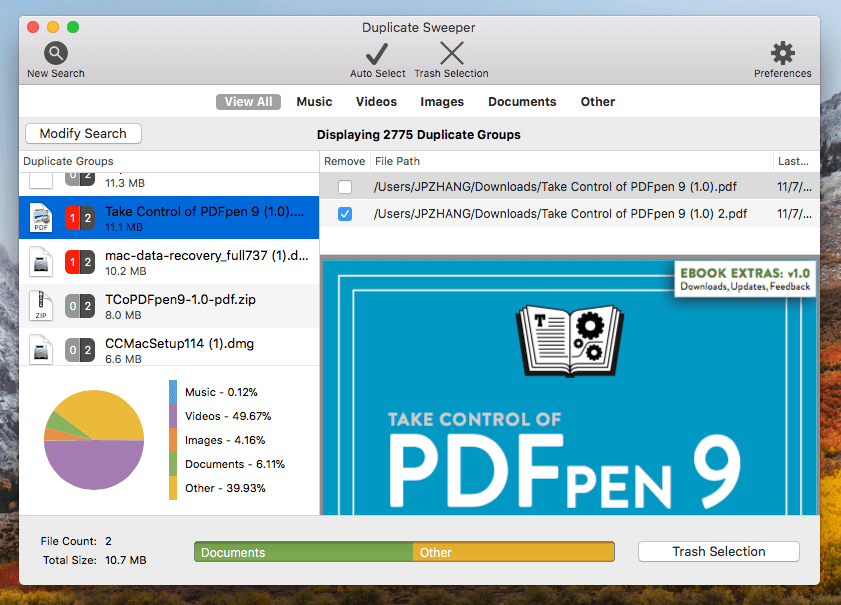Switch to the Music tab
Image resolution: width=841 pixels, height=605 pixels.
[x=314, y=102]
